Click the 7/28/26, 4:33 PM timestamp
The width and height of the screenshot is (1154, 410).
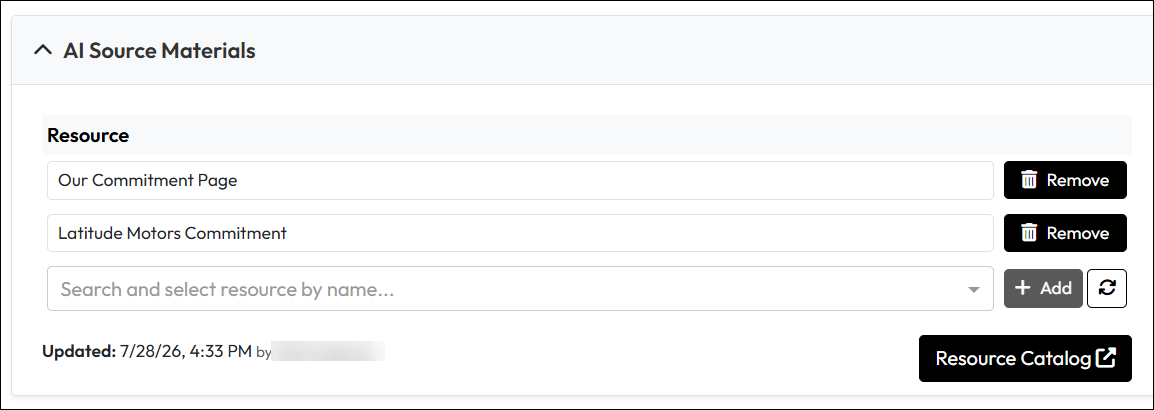click(x=186, y=351)
